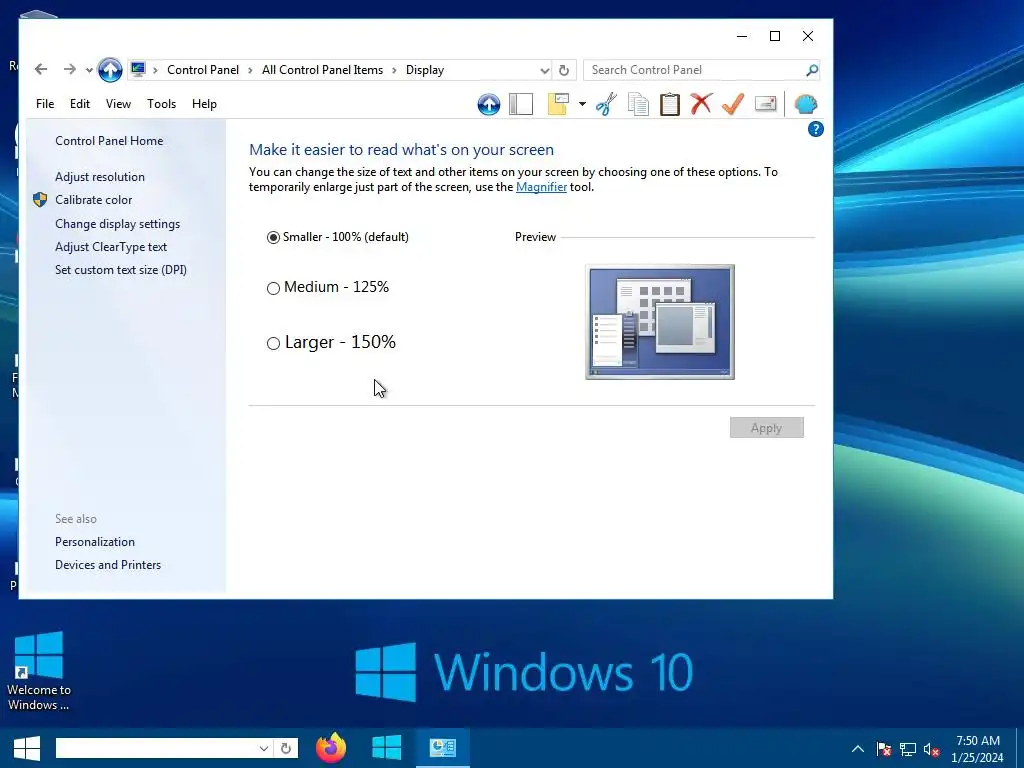
Task: Click the orange checkmark Properties icon
Action: point(733,104)
